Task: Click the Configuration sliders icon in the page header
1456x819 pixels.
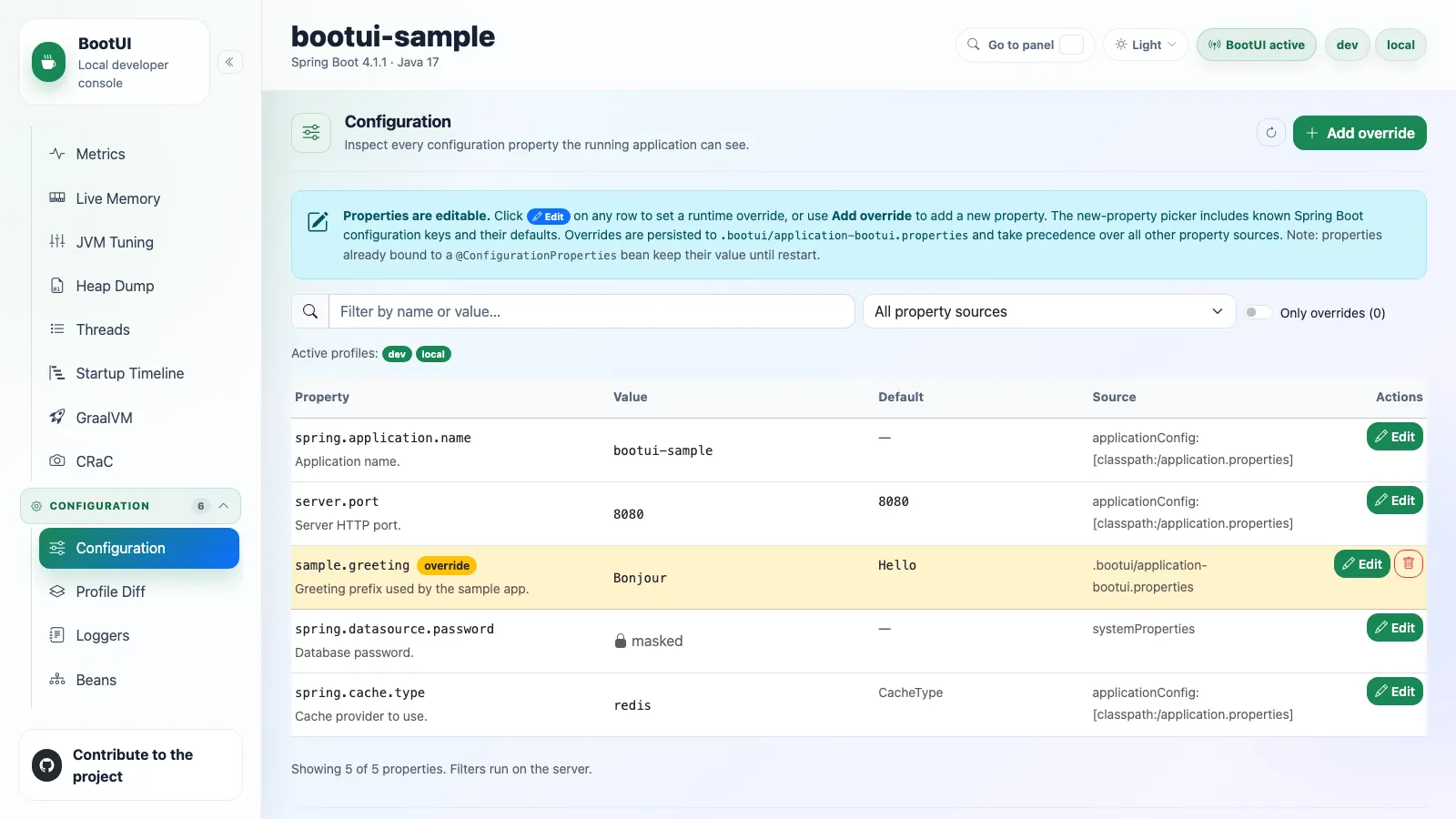Action: click(x=311, y=133)
